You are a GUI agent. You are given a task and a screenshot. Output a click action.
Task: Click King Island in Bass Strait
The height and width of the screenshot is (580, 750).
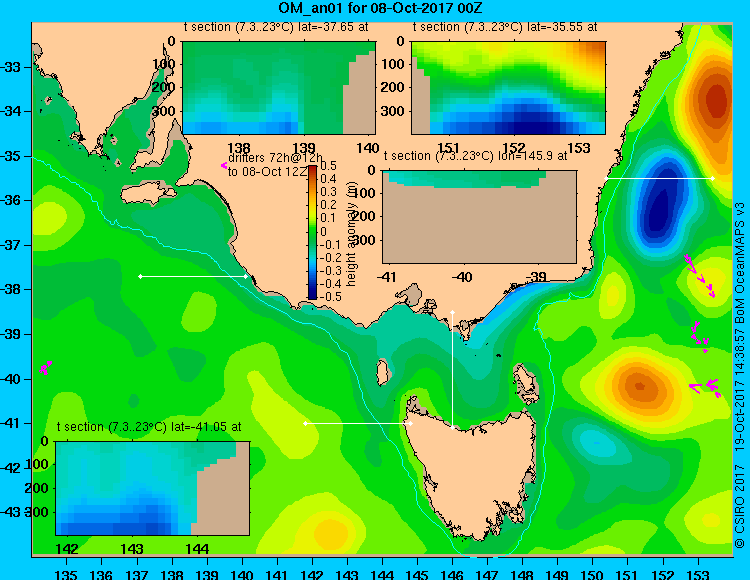pyautogui.click(x=382, y=373)
